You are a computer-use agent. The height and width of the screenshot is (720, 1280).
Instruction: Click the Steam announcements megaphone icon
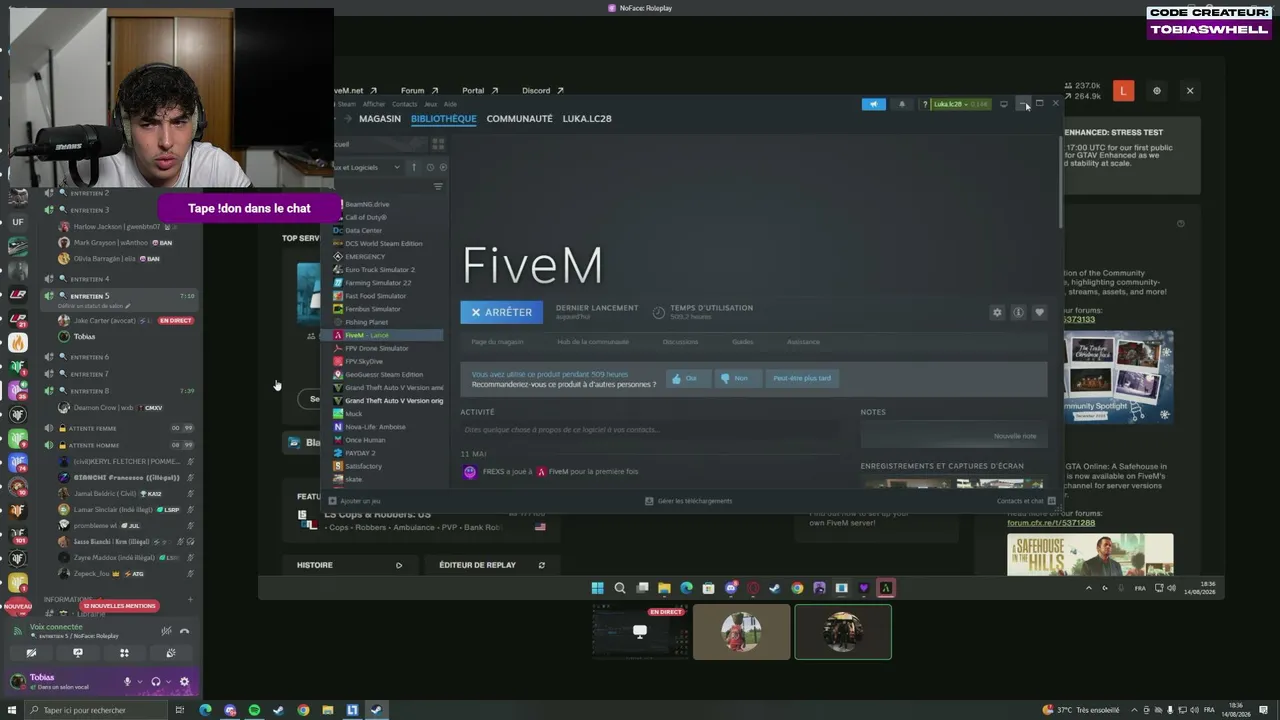tap(873, 104)
